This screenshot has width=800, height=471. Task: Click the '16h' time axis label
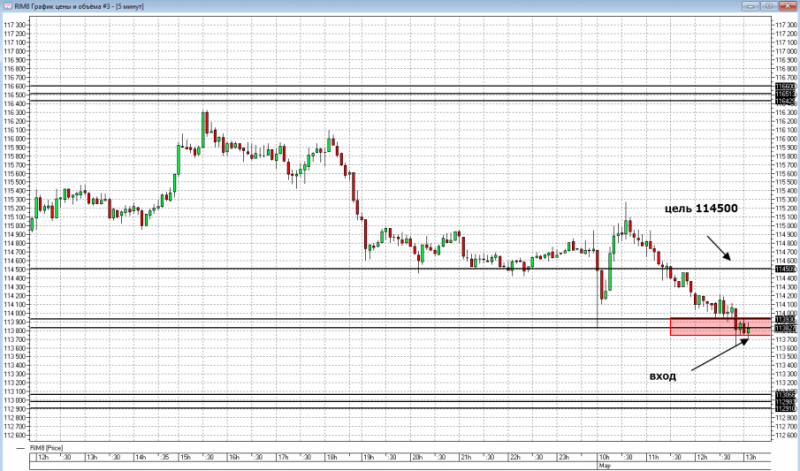tap(233, 457)
